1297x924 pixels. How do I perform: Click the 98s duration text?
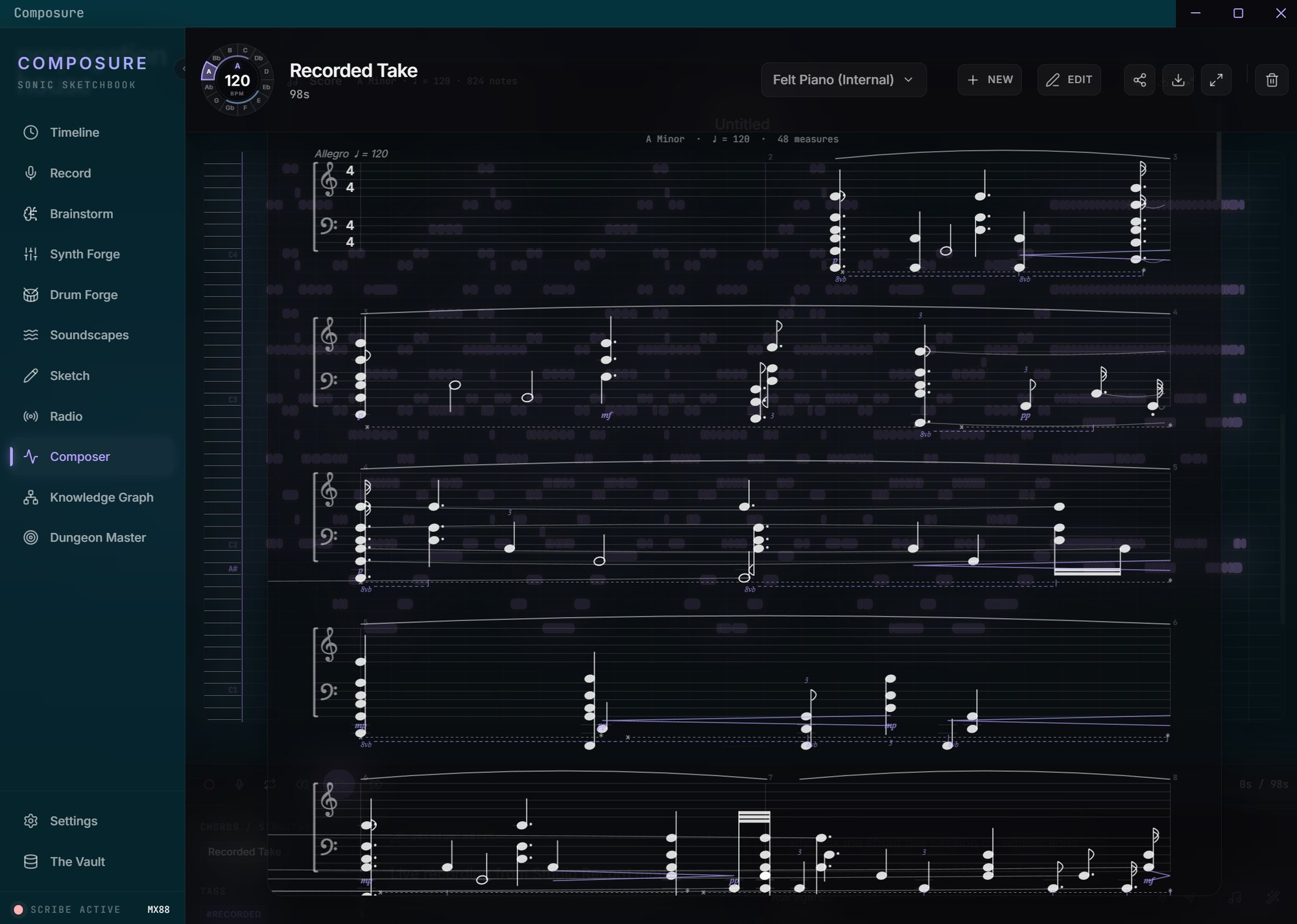coord(300,95)
